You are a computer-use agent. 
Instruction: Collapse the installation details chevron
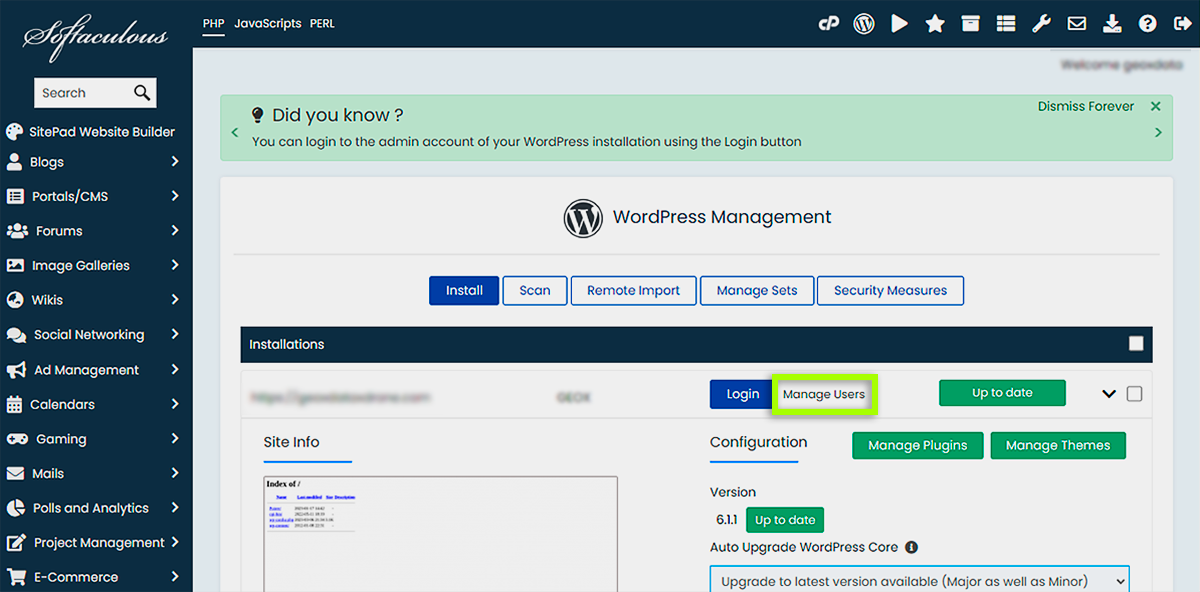[x=1108, y=394]
